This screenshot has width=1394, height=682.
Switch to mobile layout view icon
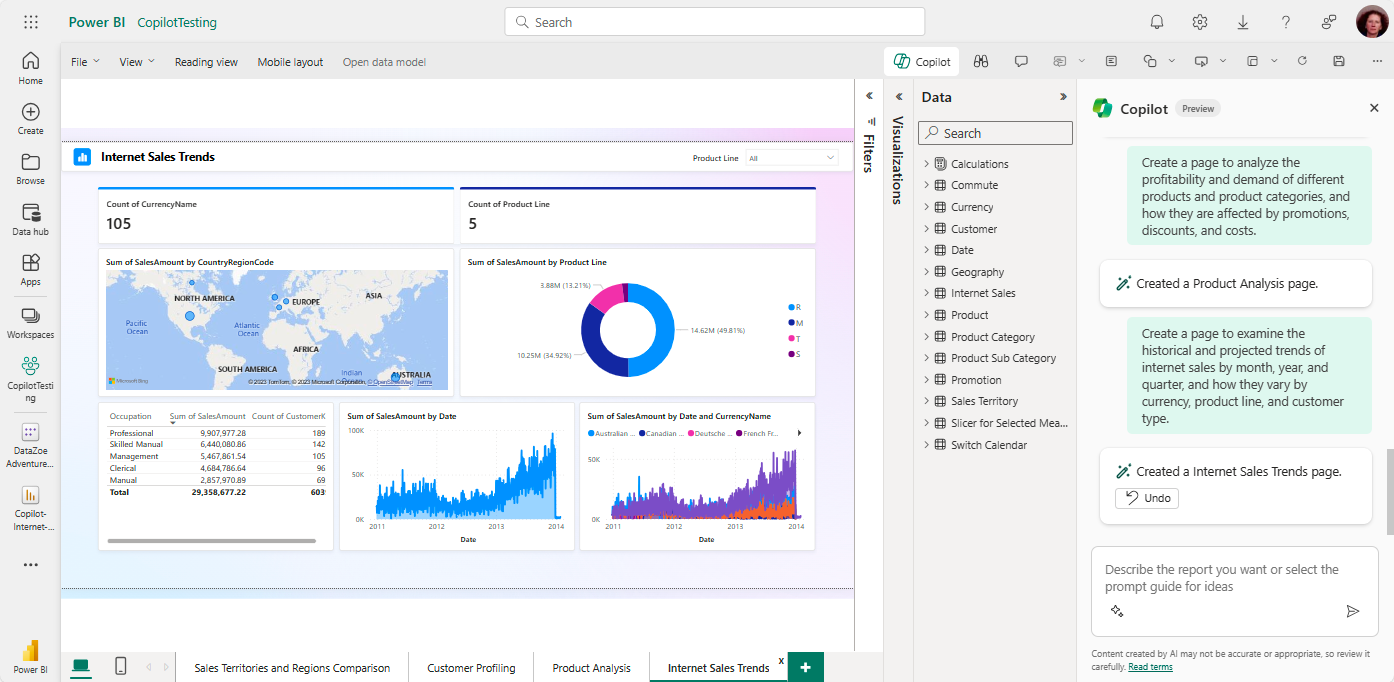click(x=120, y=666)
